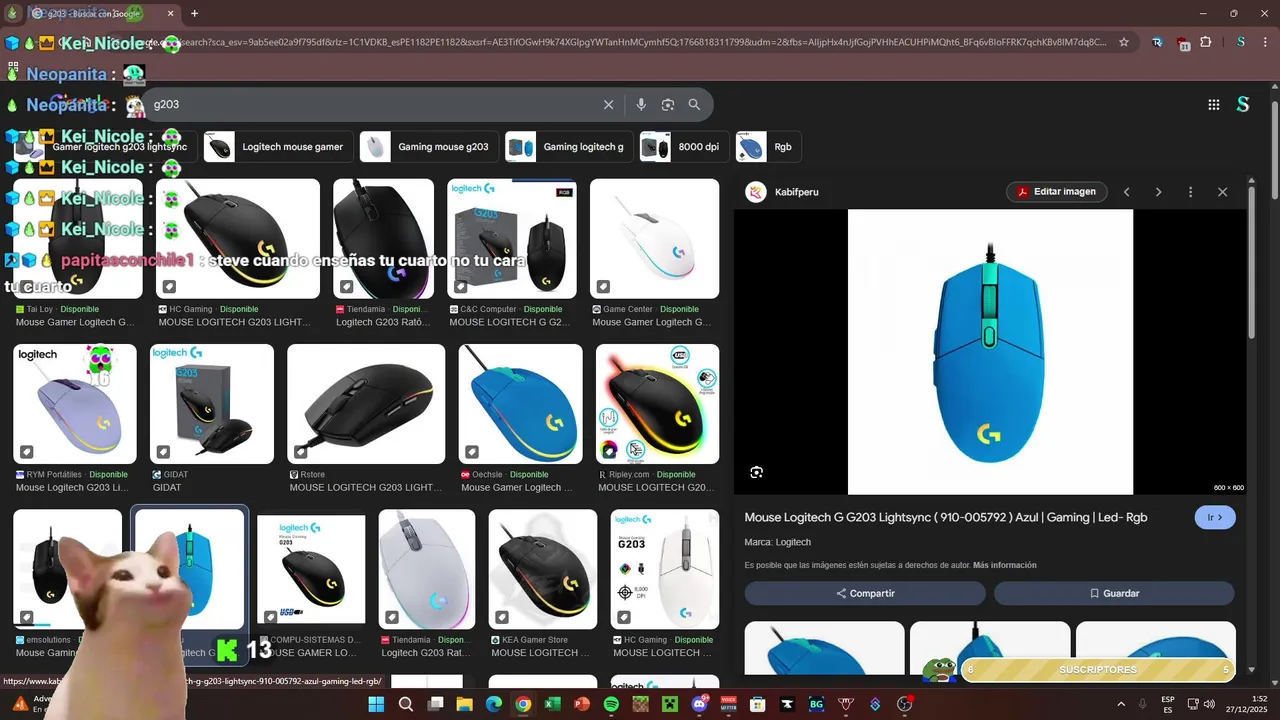
Task: Open Windows Start menu
Action: (376, 704)
